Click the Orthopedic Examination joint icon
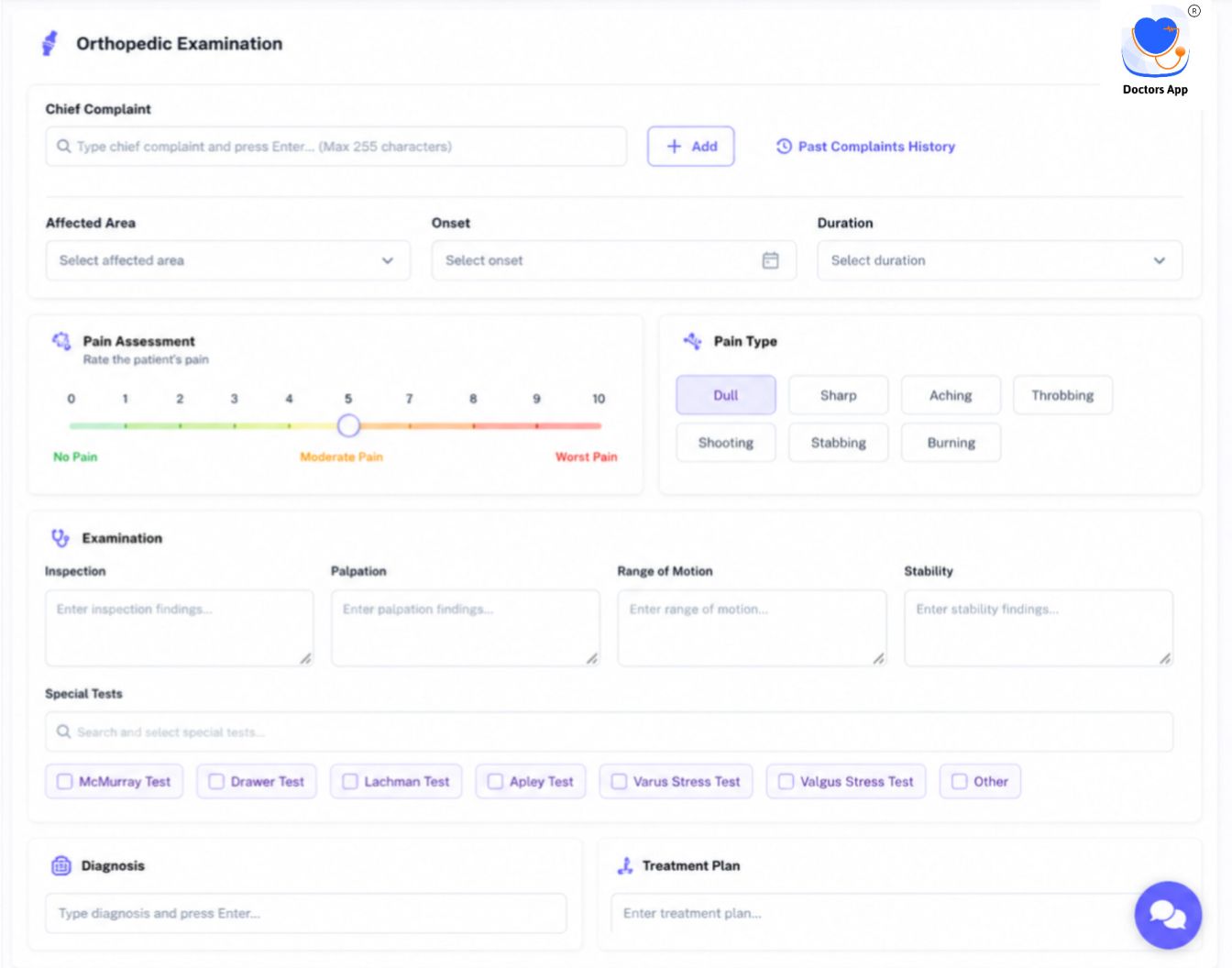The image size is (1232, 968). (x=49, y=43)
